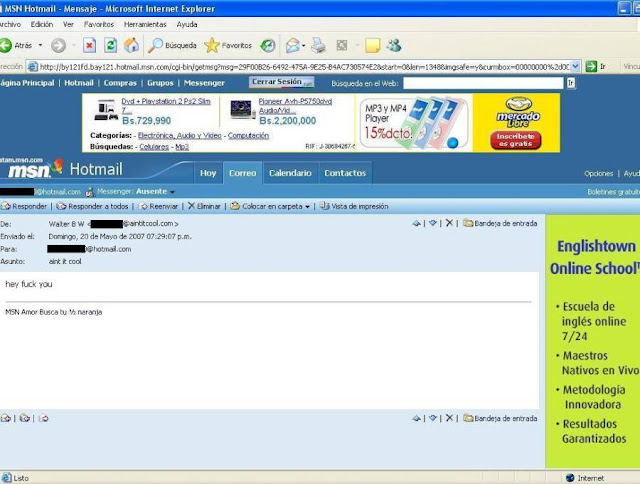The width and height of the screenshot is (640, 484).
Task: Click the Messenger buddies toolbar icon
Action: (394, 45)
